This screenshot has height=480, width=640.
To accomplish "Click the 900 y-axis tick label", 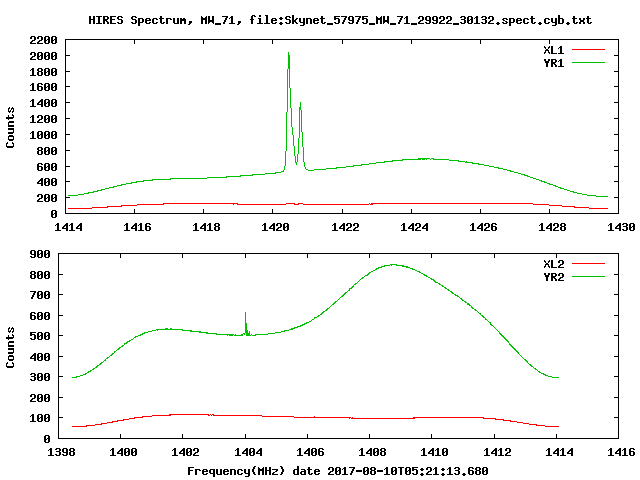I will coord(40,254).
